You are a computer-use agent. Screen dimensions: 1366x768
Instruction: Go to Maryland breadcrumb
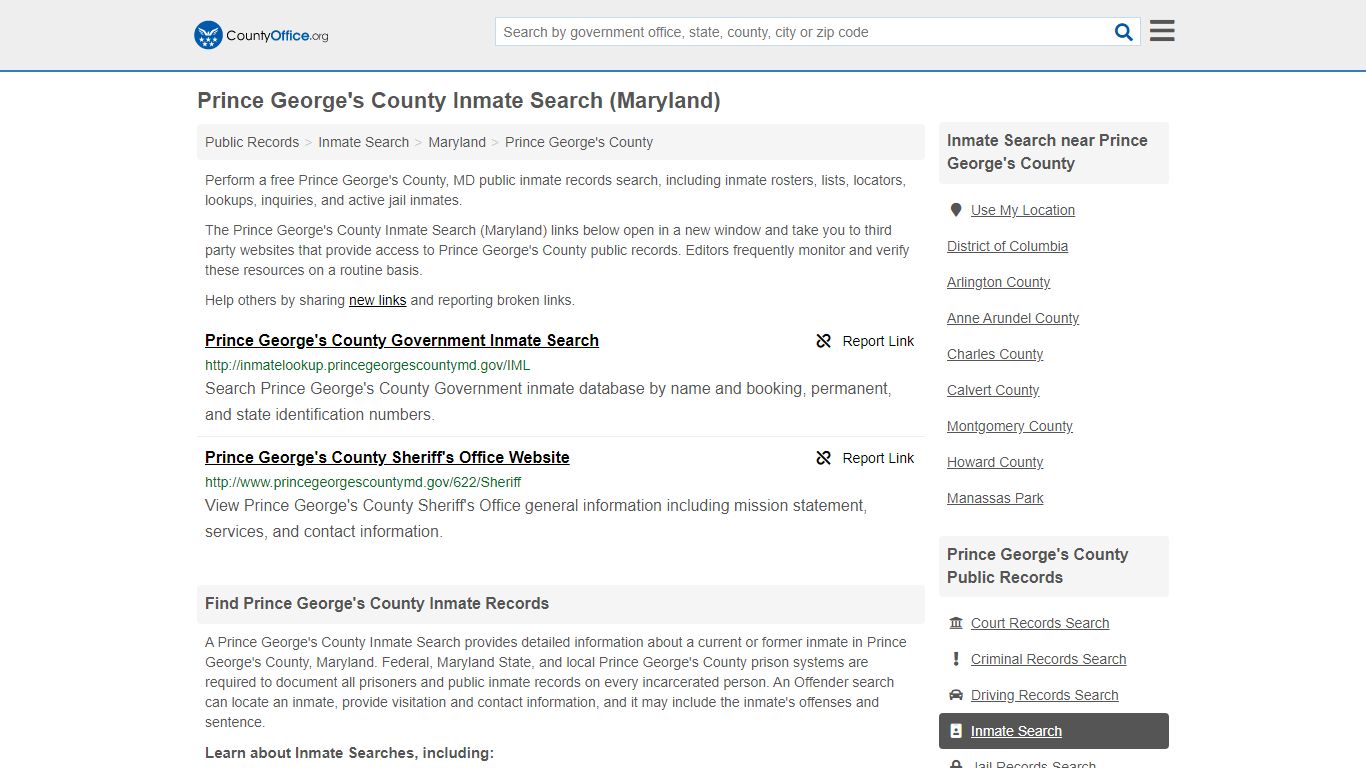[457, 142]
